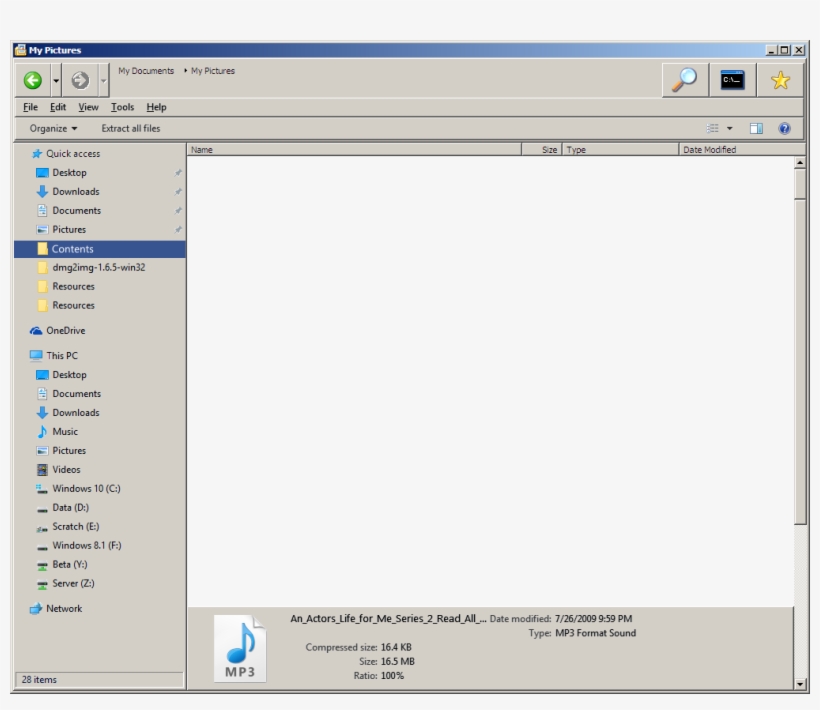Image resolution: width=820 pixels, height=710 pixels.
Task: Select the Windows 10 (C:) drive
Action: pyautogui.click(x=86, y=489)
